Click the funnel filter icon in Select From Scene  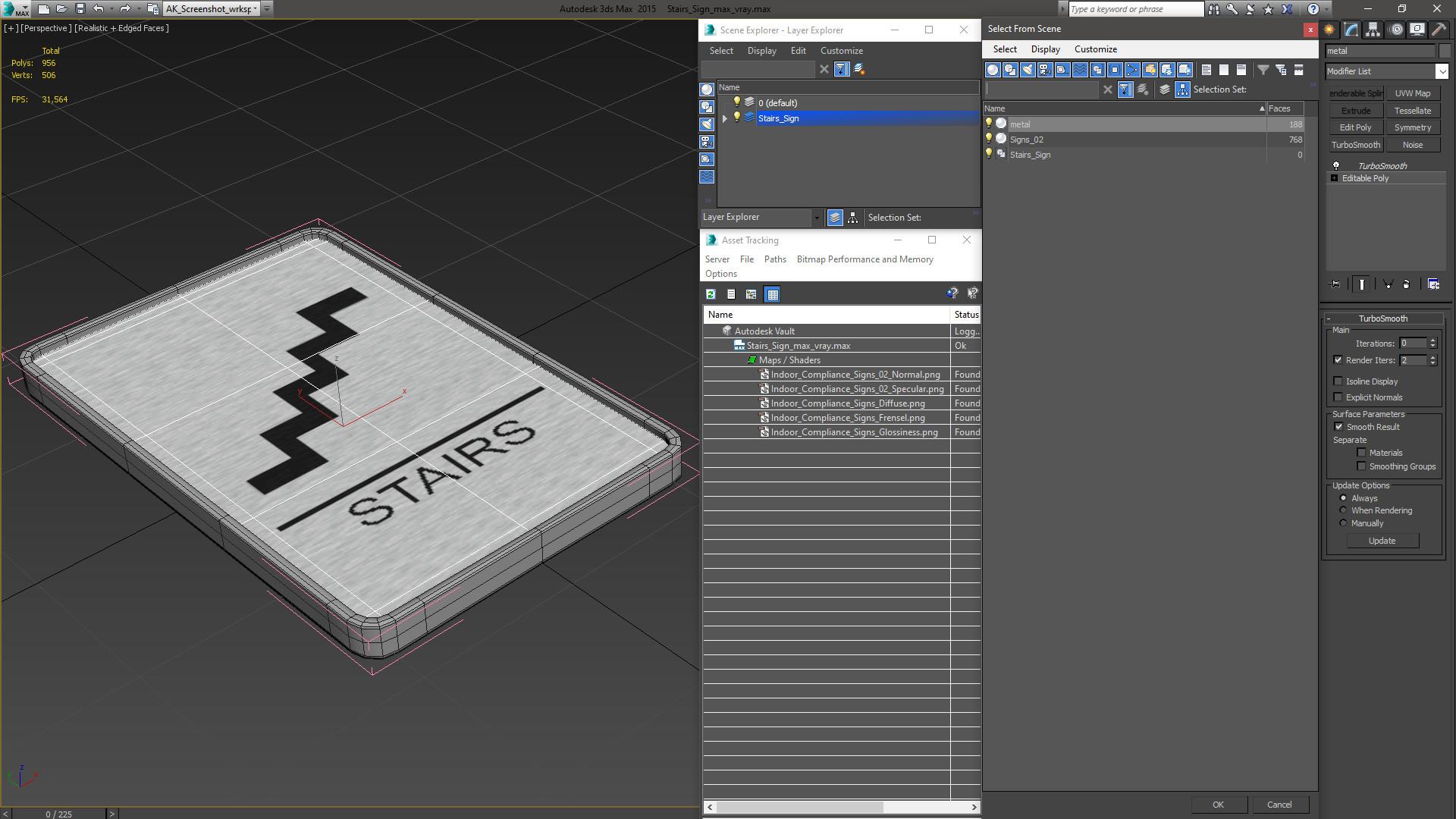tap(1263, 70)
